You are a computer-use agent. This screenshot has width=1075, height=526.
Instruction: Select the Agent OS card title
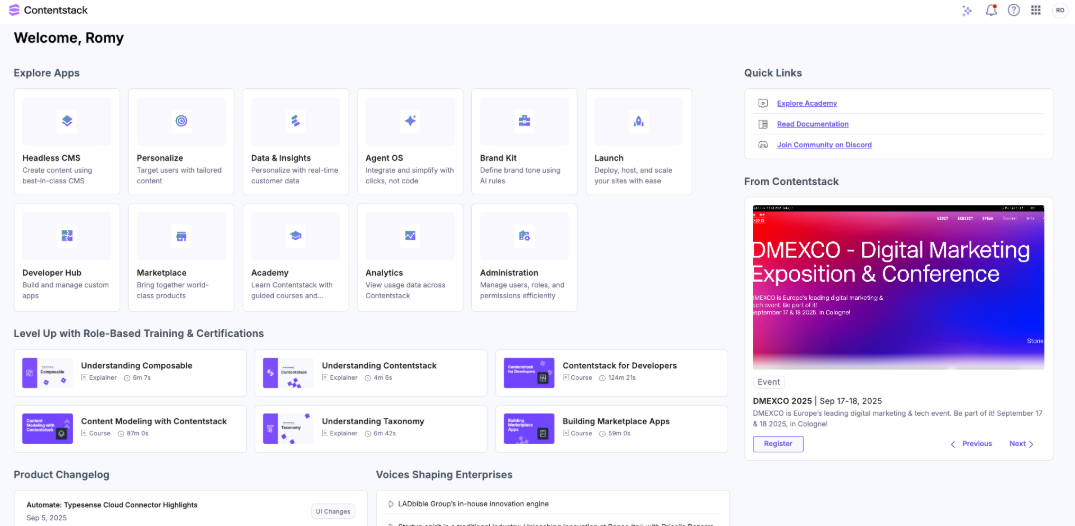pos(383,158)
